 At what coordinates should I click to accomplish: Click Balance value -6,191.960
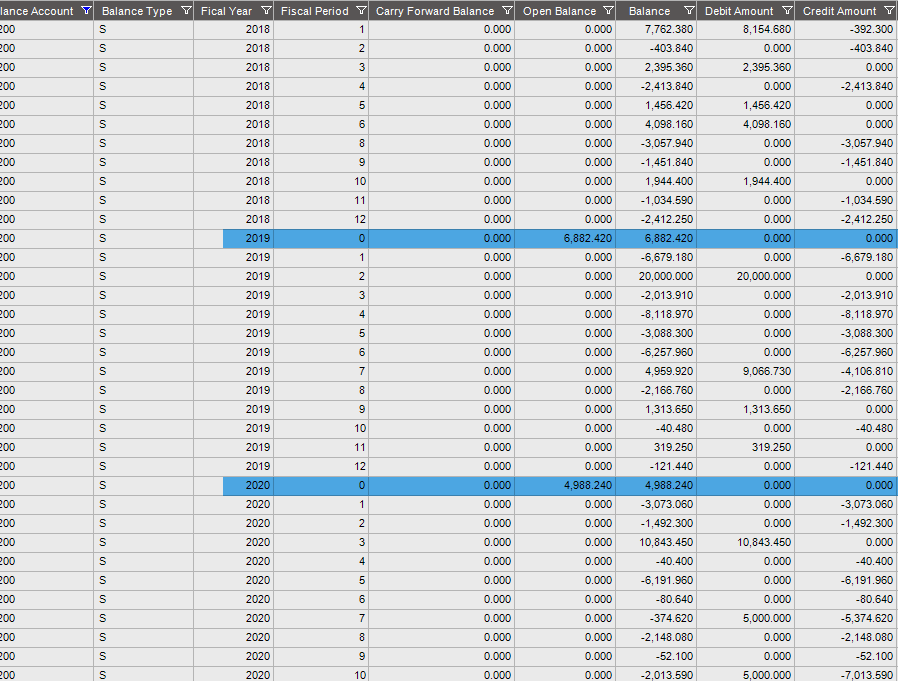667,580
